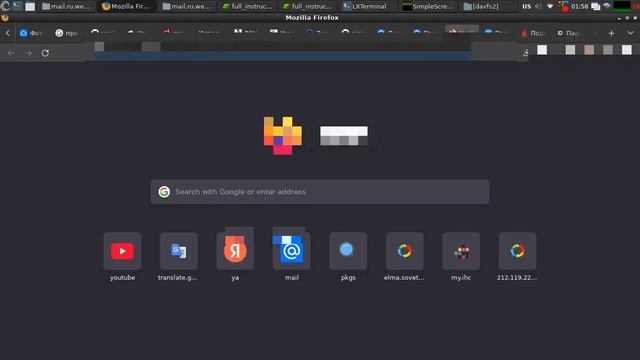Switch to the SimpleScre... taskbar entry
640x360 pixels.
point(427,6)
